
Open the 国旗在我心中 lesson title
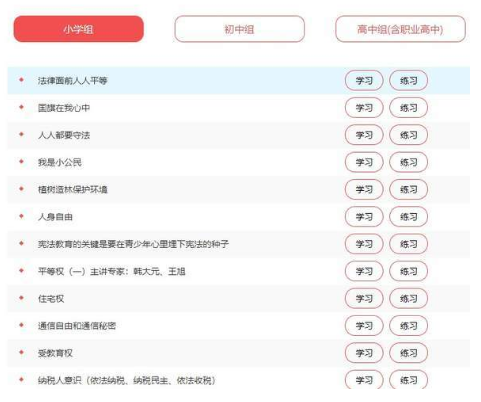click(x=64, y=108)
